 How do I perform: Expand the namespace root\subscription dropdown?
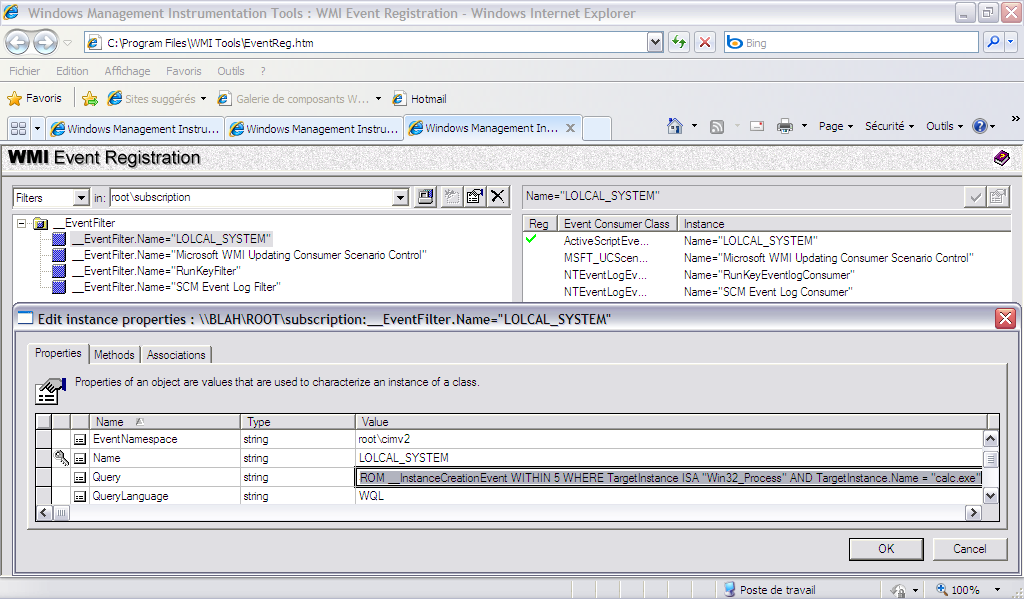[x=400, y=198]
